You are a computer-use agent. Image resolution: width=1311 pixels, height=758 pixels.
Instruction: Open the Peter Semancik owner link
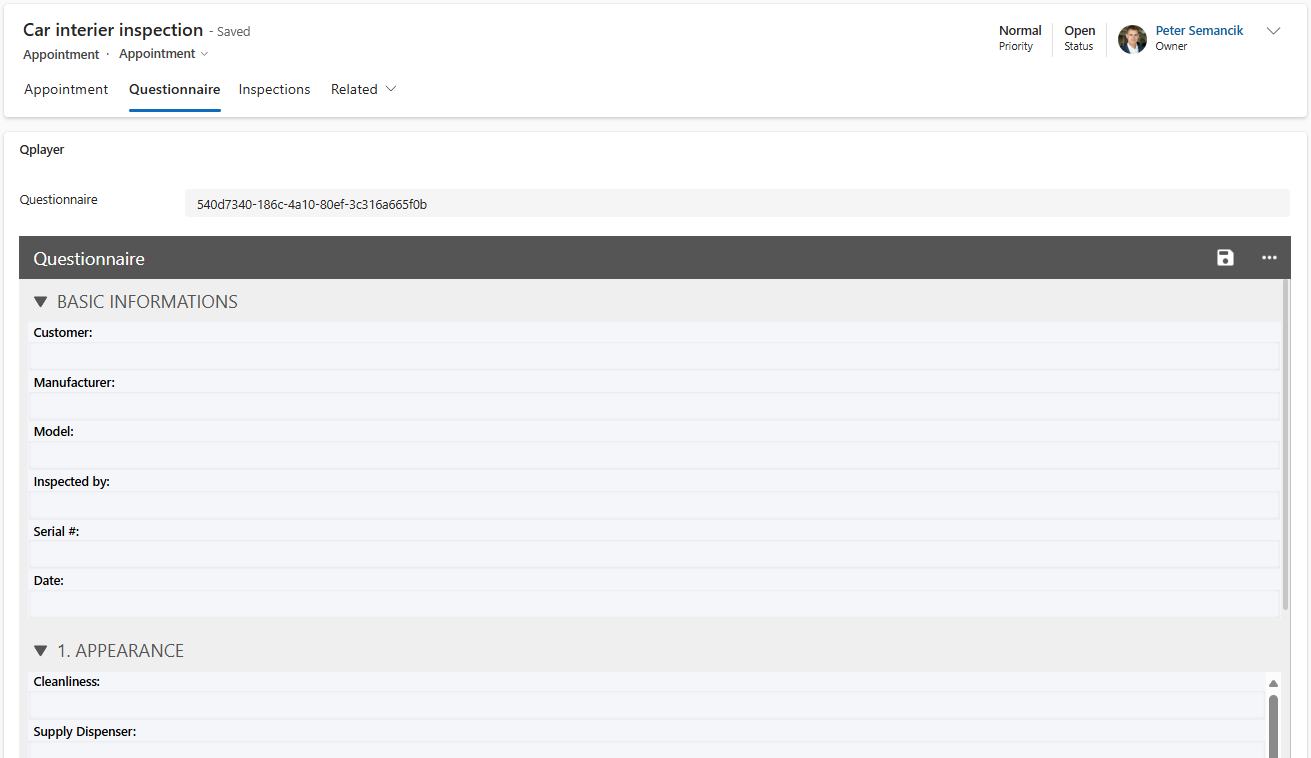click(x=1199, y=31)
